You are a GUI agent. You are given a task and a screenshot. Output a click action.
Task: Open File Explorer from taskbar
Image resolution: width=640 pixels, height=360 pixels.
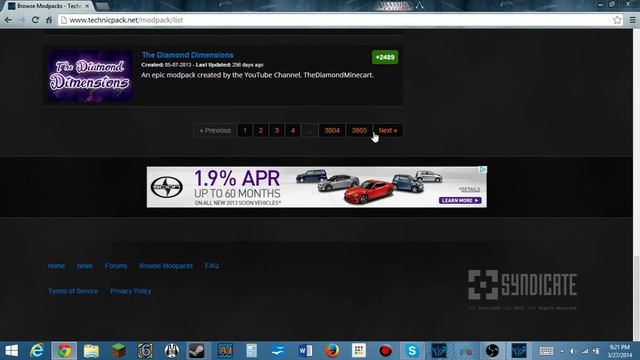tap(91, 351)
